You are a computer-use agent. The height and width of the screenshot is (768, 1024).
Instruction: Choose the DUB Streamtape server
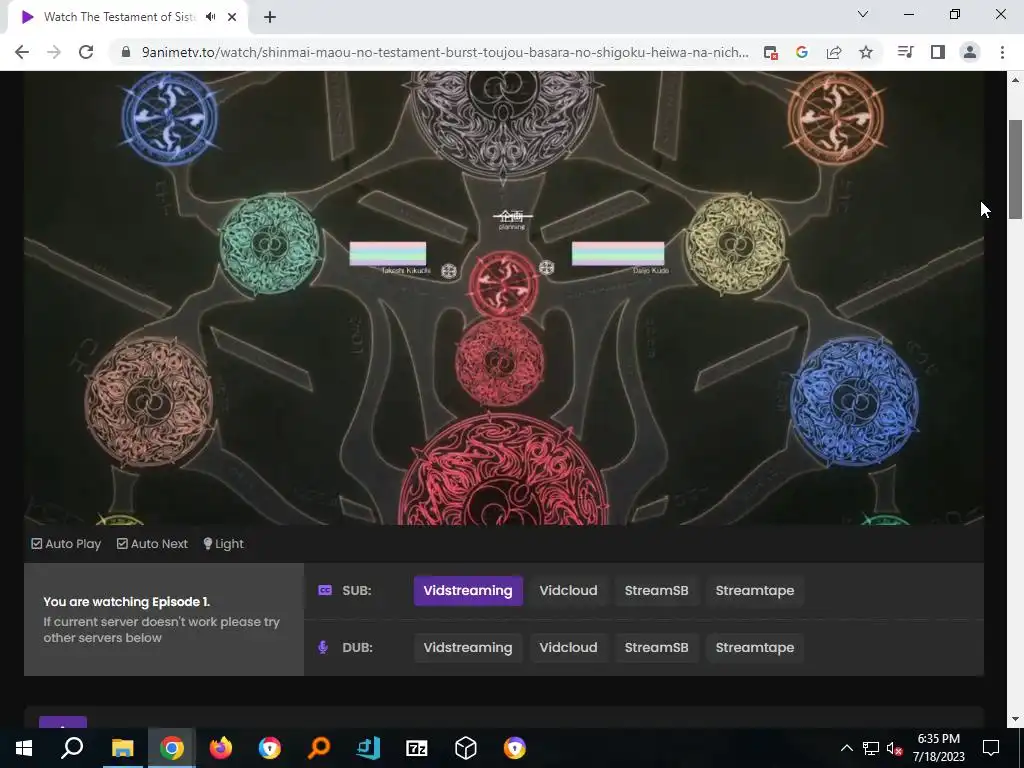755,648
